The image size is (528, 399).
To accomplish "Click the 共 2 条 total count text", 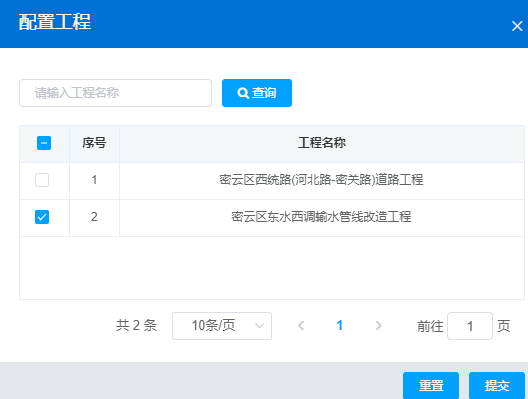I will click(x=136, y=326).
